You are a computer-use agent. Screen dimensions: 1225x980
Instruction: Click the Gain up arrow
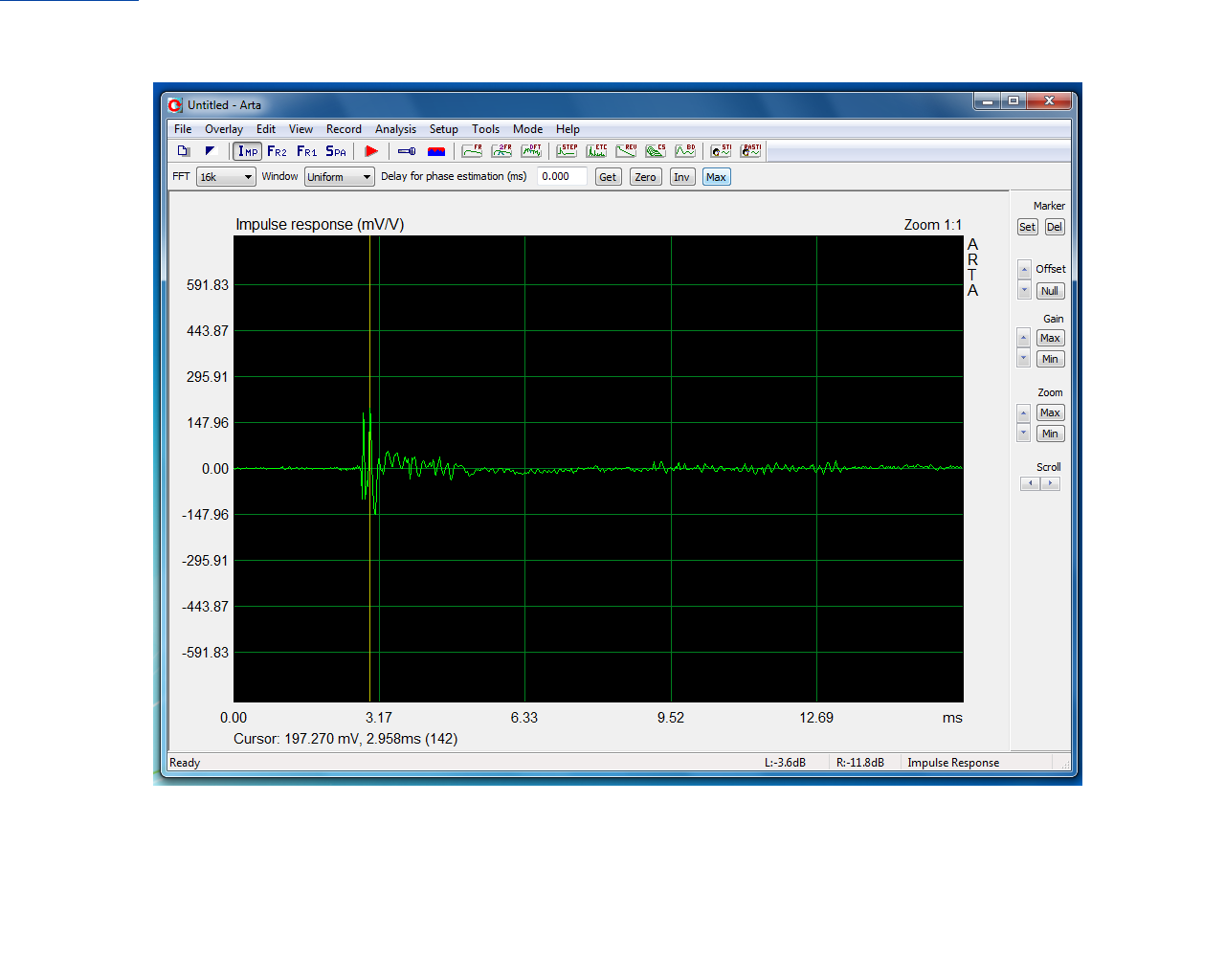(x=1024, y=338)
